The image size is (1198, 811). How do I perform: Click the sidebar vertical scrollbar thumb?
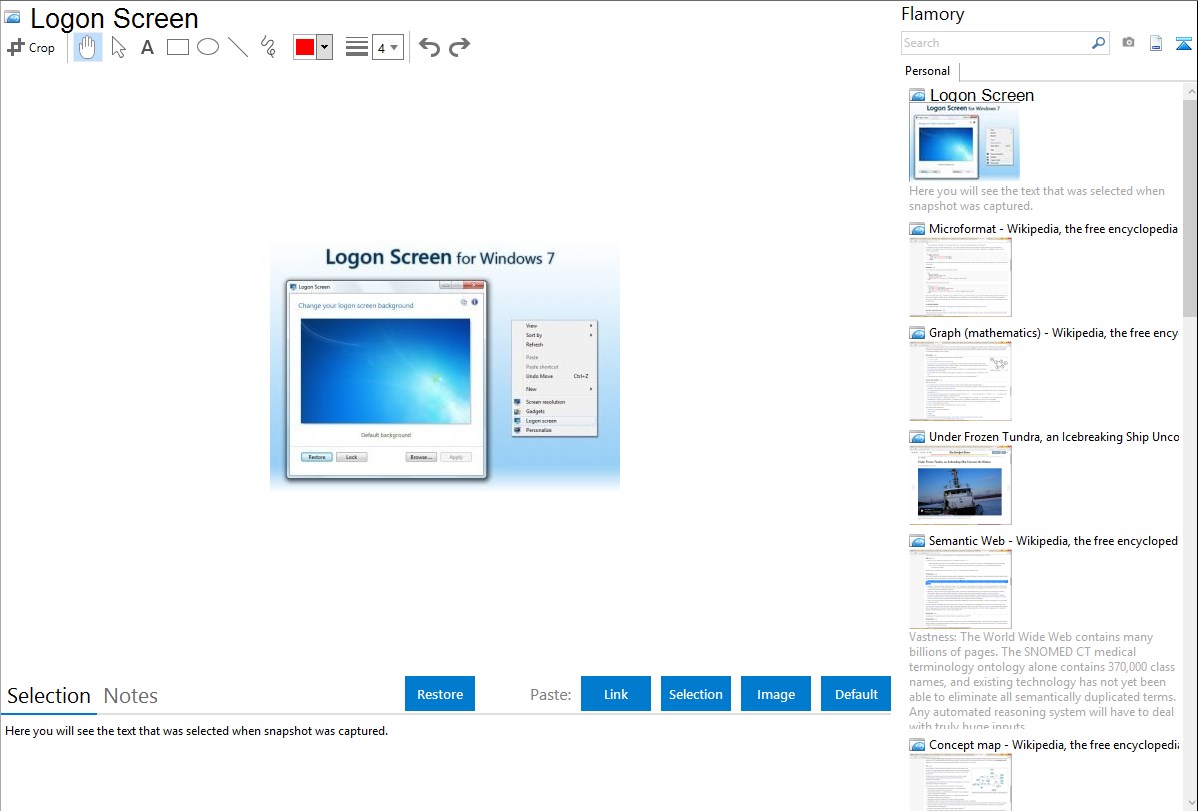click(1190, 208)
